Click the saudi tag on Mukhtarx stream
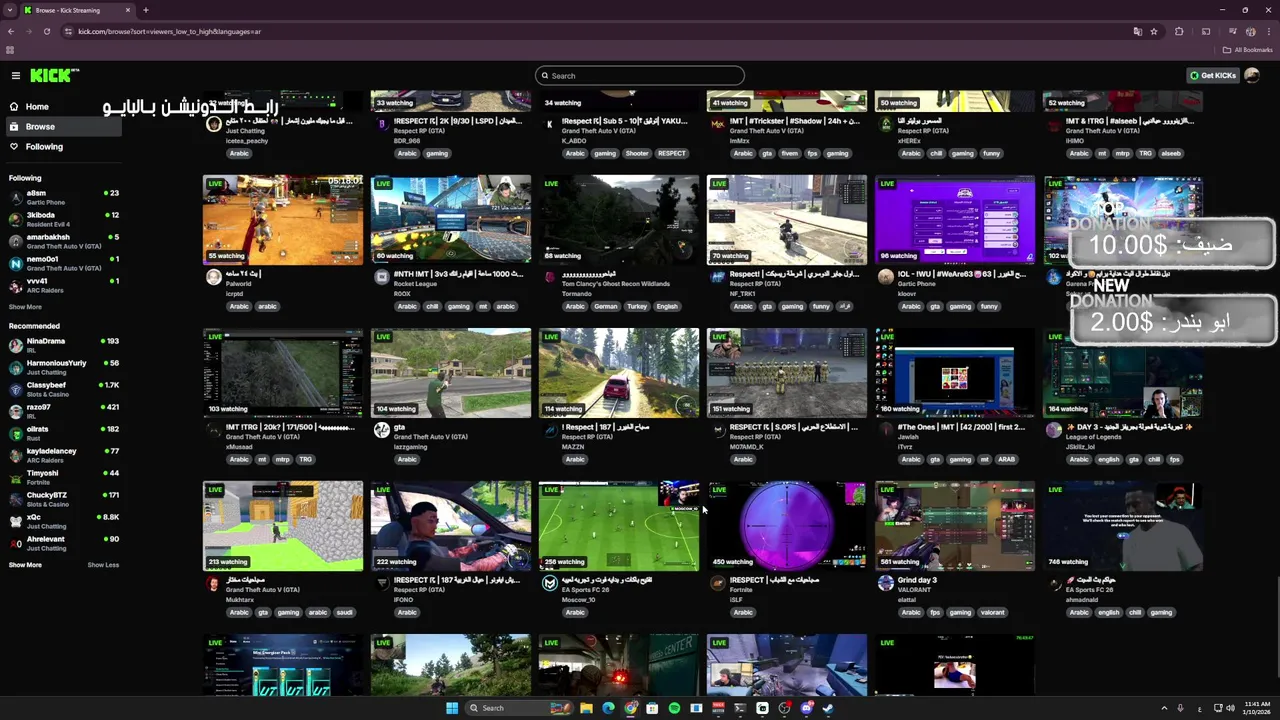Image resolution: width=1280 pixels, height=720 pixels. (344, 612)
